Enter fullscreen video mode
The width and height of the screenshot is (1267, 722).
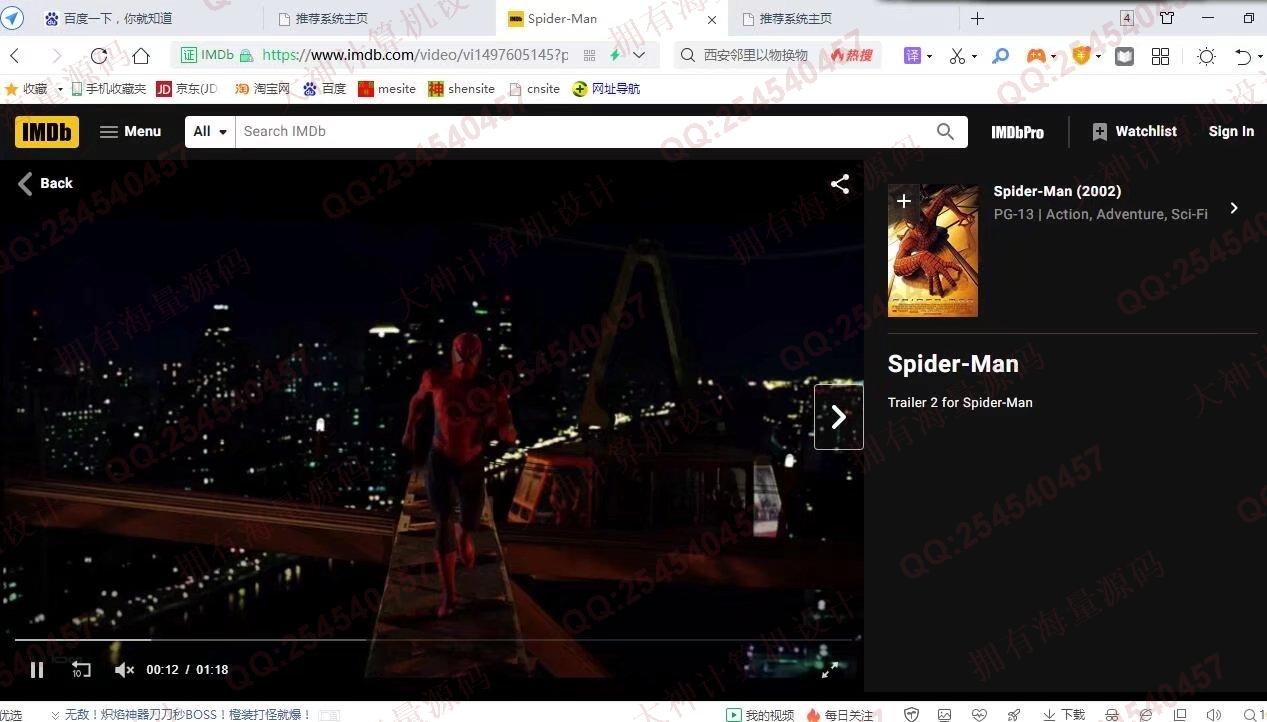pyautogui.click(x=830, y=670)
